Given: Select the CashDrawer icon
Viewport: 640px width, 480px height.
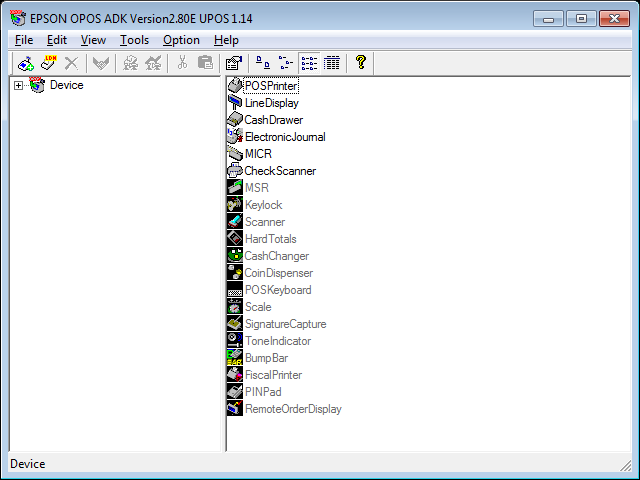Looking at the screenshot, I should click(235, 120).
